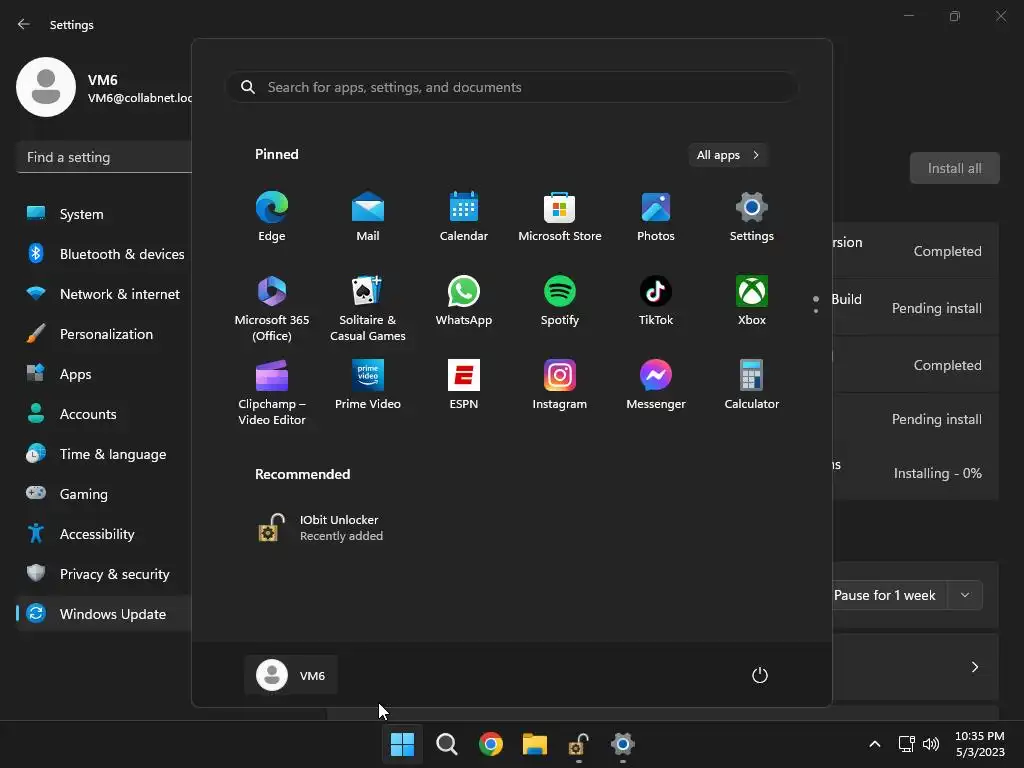
Task: Open the Calculator app
Action: 752,385
